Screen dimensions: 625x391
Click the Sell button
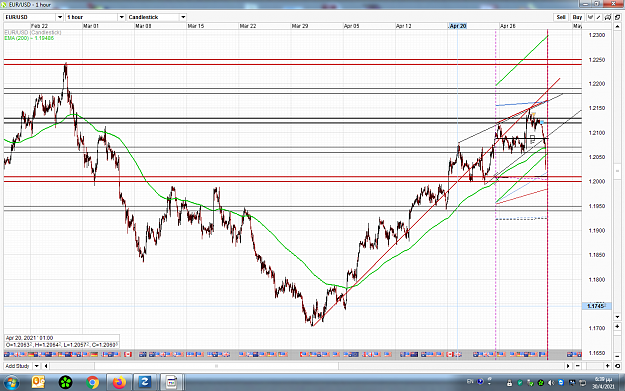click(x=561, y=17)
